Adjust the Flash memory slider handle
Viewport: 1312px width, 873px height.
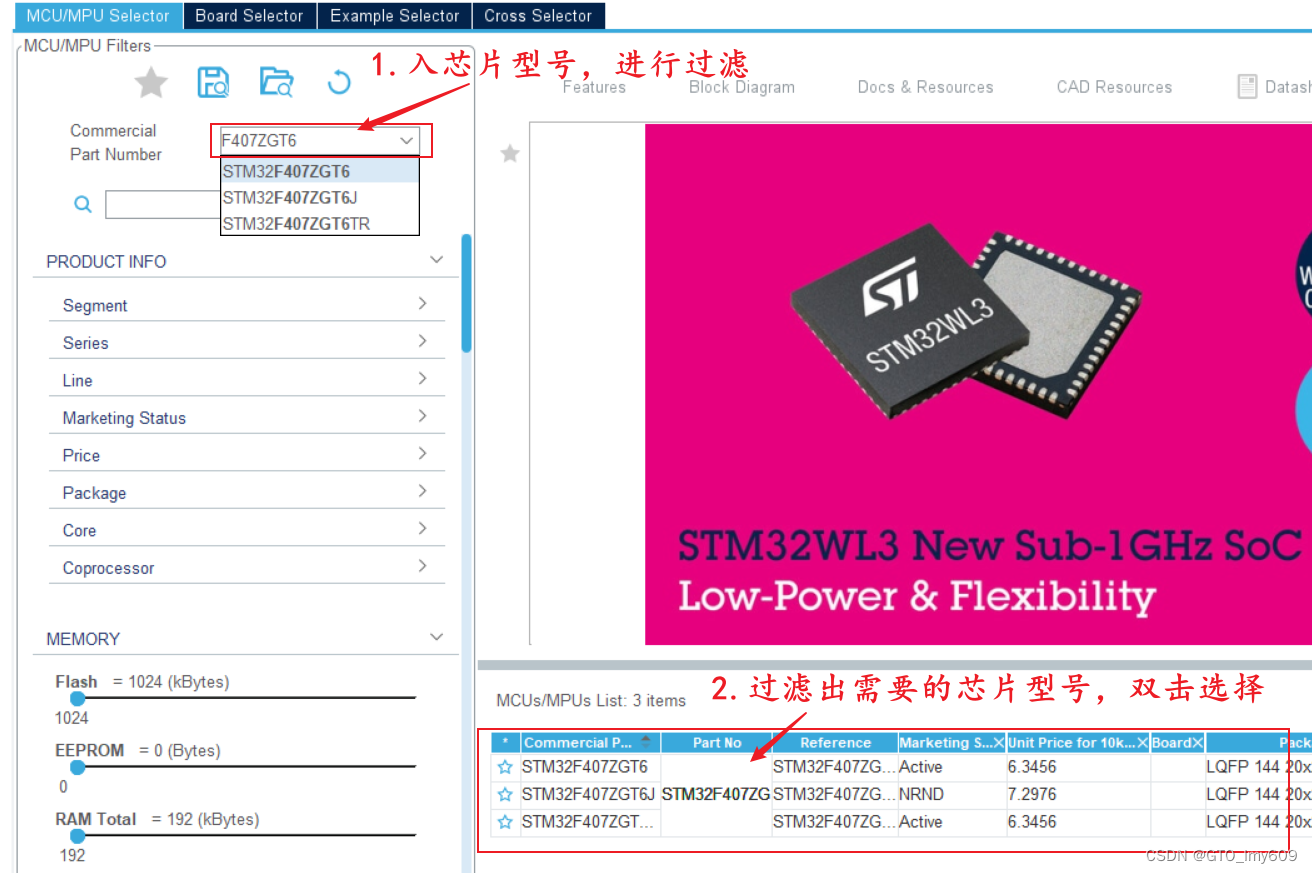pos(77,698)
